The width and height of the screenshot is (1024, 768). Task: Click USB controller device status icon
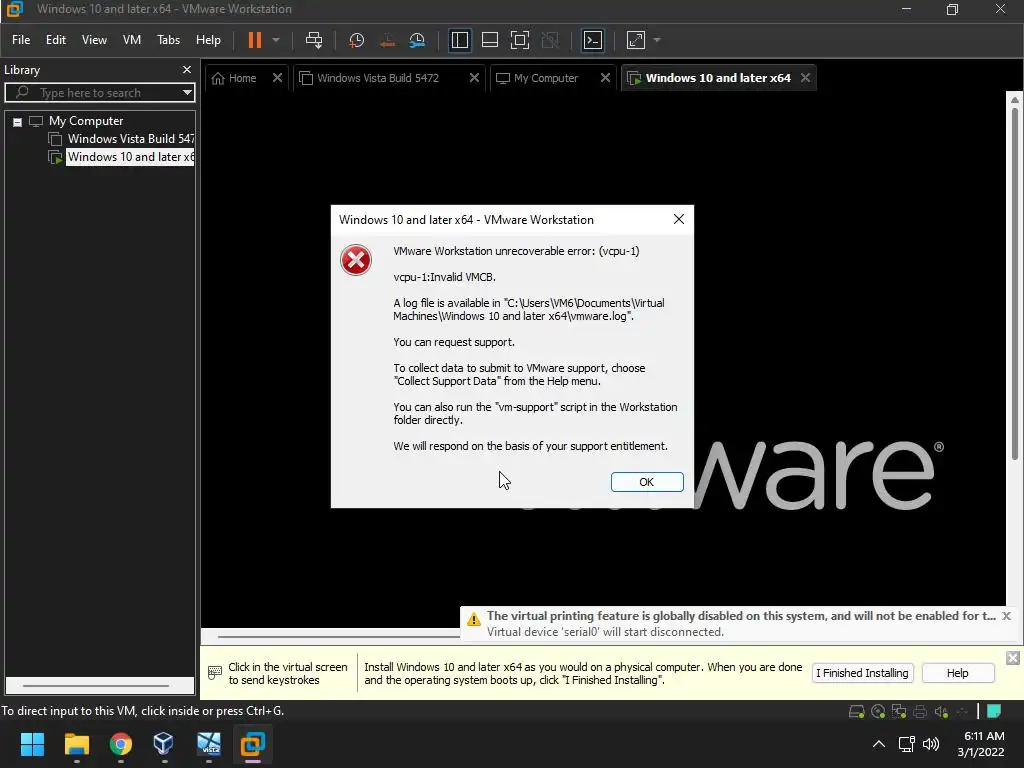pyautogui.click(x=962, y=711)
